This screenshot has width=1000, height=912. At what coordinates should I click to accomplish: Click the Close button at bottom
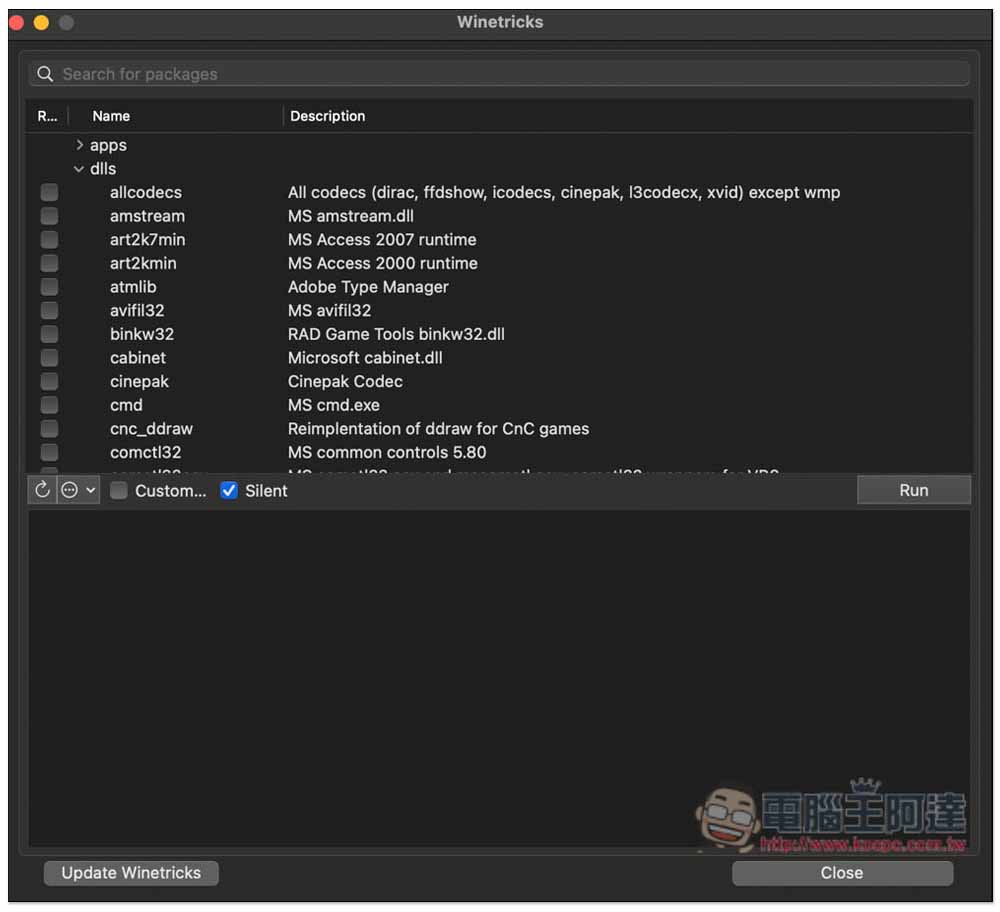pyautogui.click(x=842, y=873)
